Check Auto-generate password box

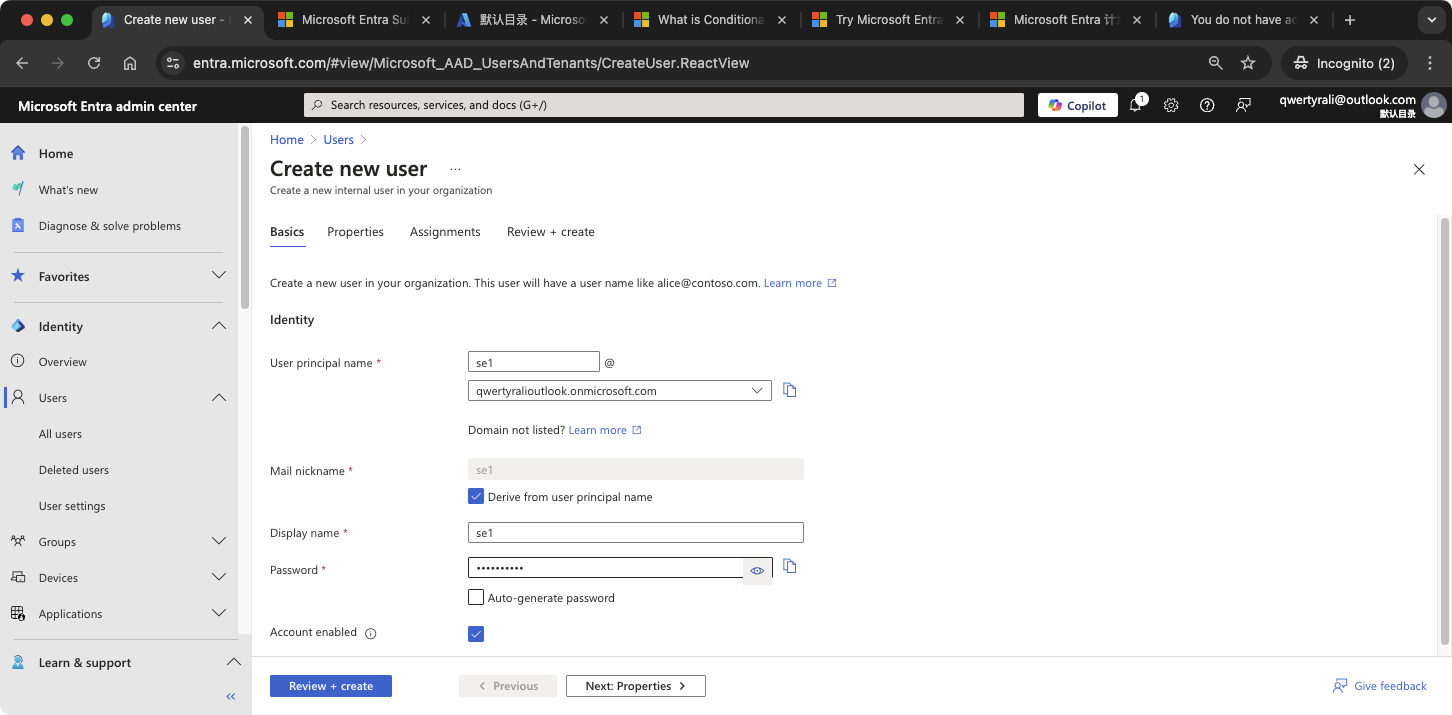[476, 597]
